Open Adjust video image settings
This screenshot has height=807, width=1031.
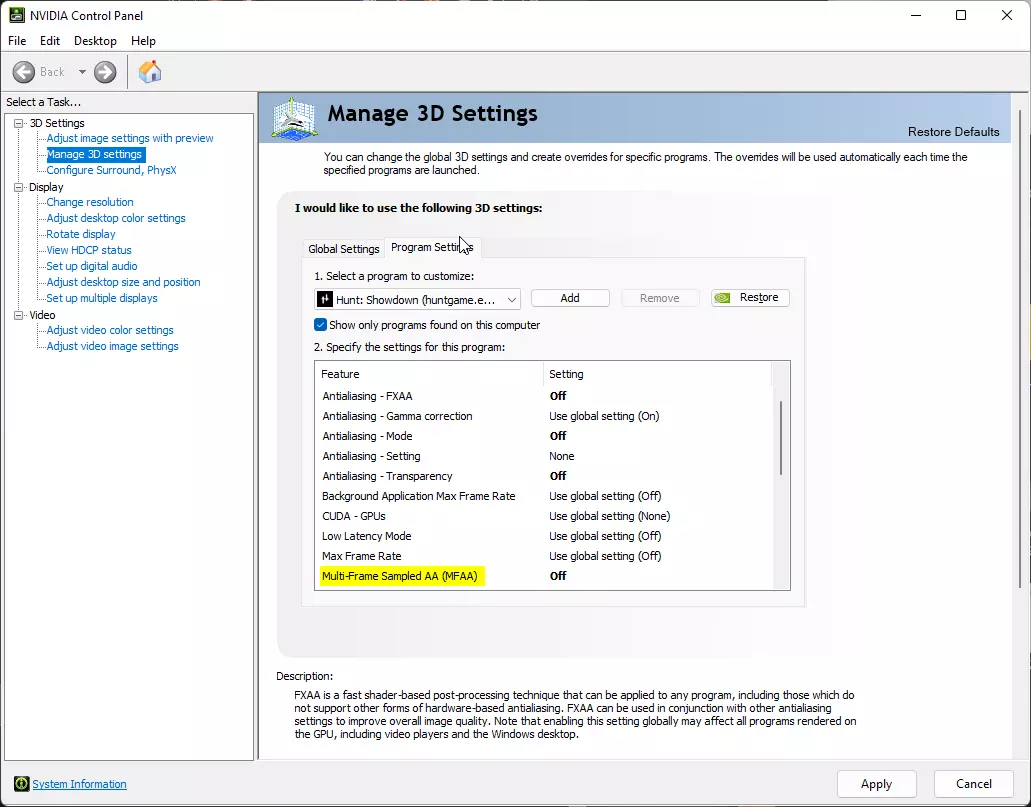[x=112, y=346]
